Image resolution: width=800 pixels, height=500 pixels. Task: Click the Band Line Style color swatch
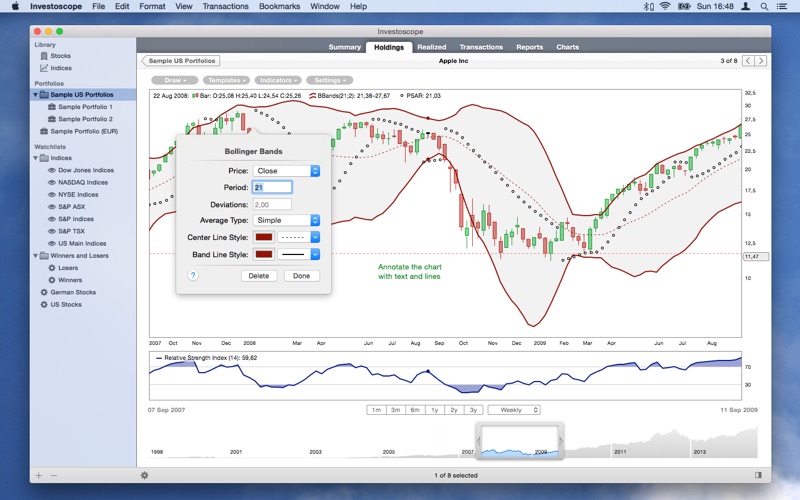pyautogui.click(x=264, y=254)
